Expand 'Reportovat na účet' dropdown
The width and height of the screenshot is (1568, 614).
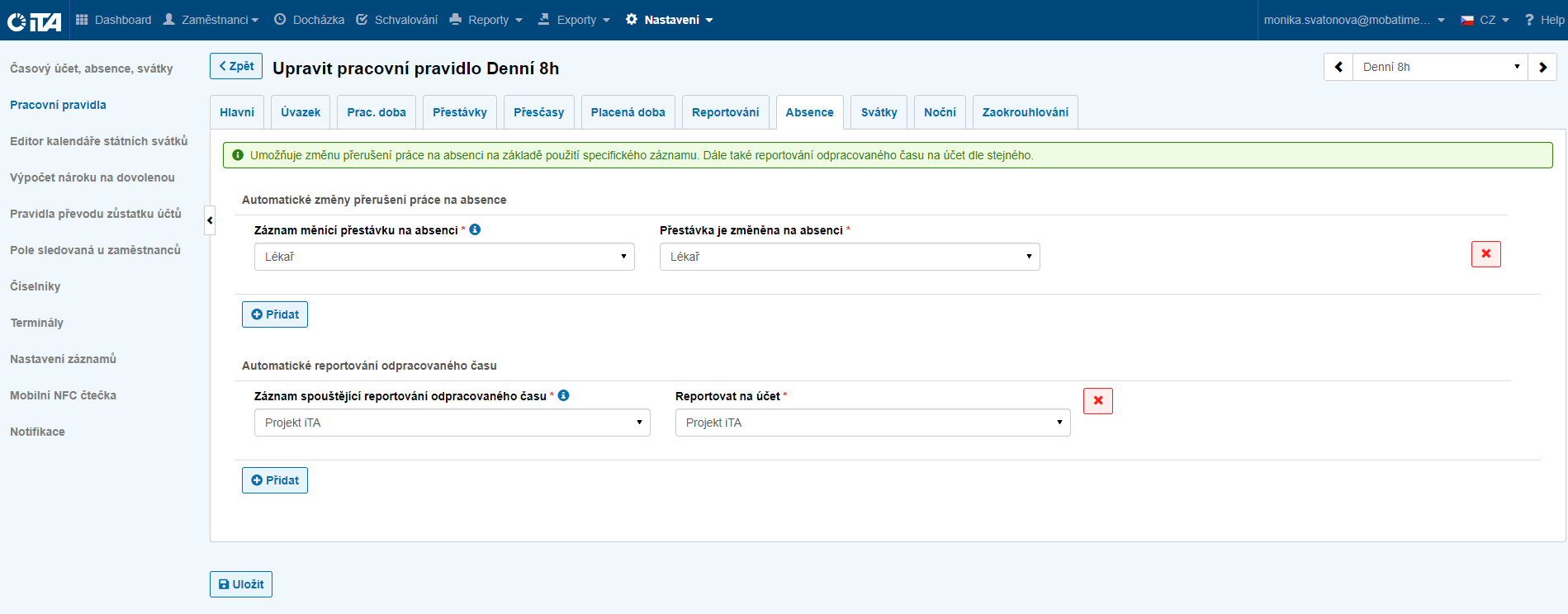tap(873, 423)
